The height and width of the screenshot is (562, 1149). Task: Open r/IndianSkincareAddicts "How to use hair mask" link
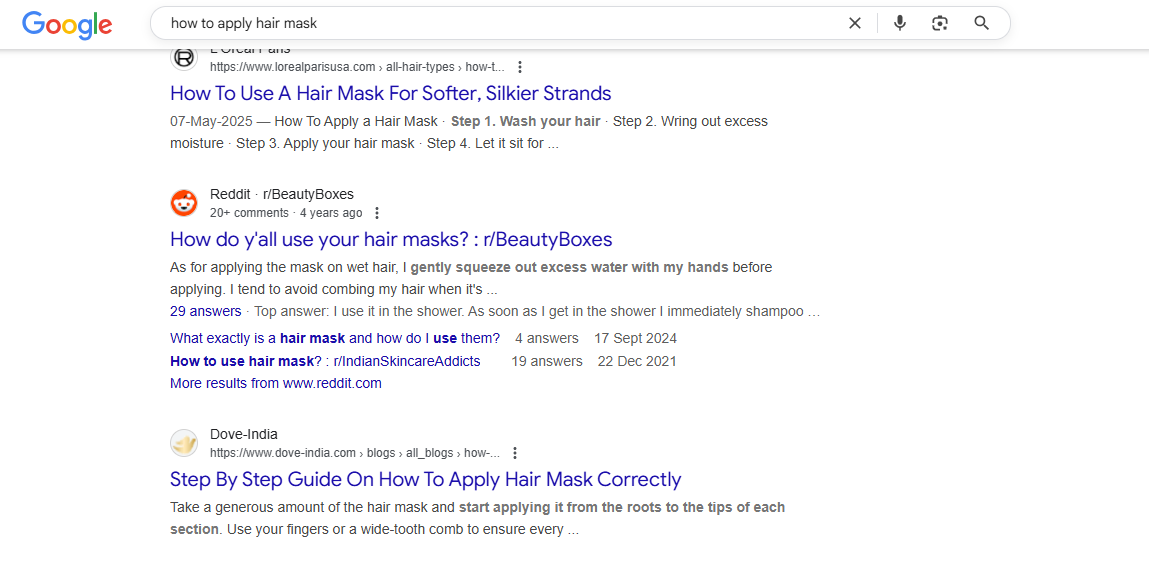pyautogui.click(x=325, y=361)
